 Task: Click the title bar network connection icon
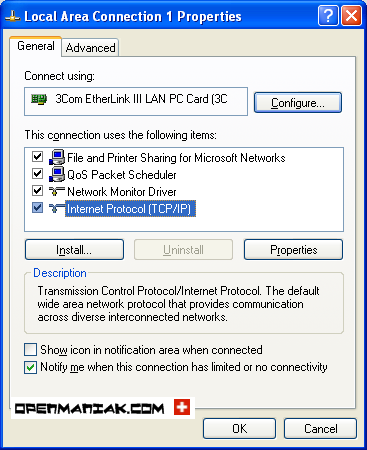coord(13,16)
